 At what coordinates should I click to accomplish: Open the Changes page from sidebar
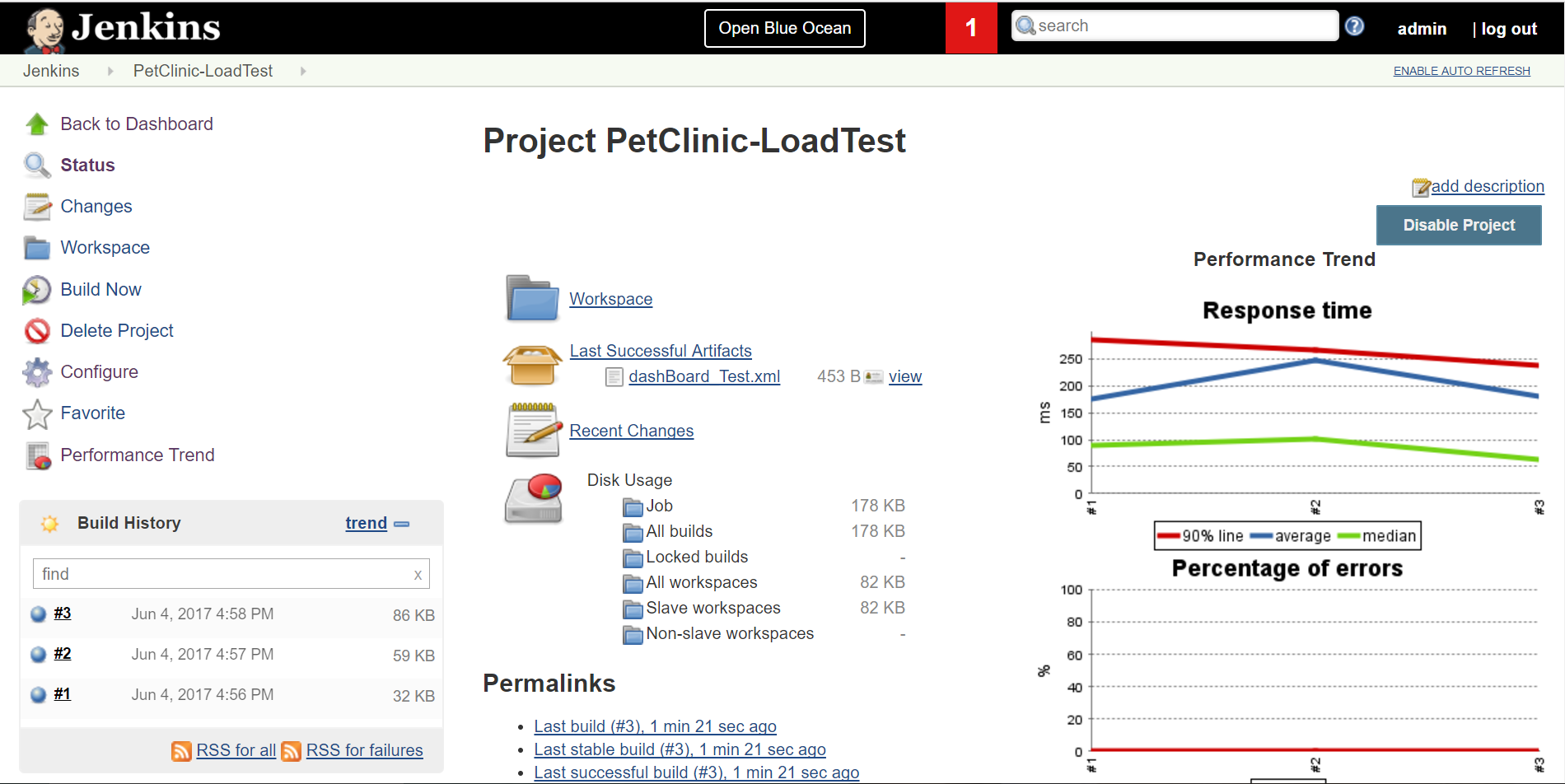pyautogui.click(x=96, y=207)
